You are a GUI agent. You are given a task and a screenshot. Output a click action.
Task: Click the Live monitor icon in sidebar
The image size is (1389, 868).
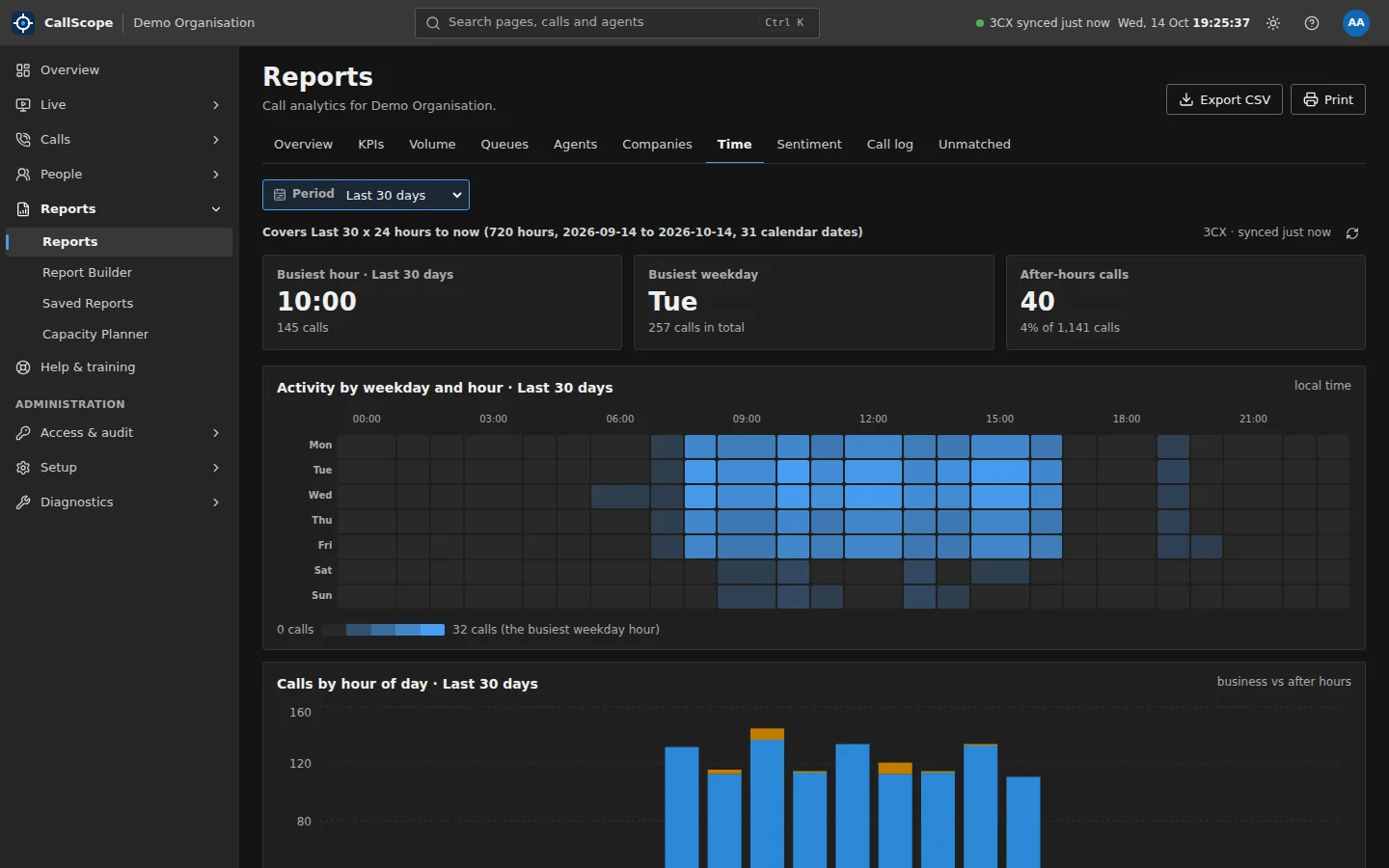pyautogui.click(x=23, y=105)
